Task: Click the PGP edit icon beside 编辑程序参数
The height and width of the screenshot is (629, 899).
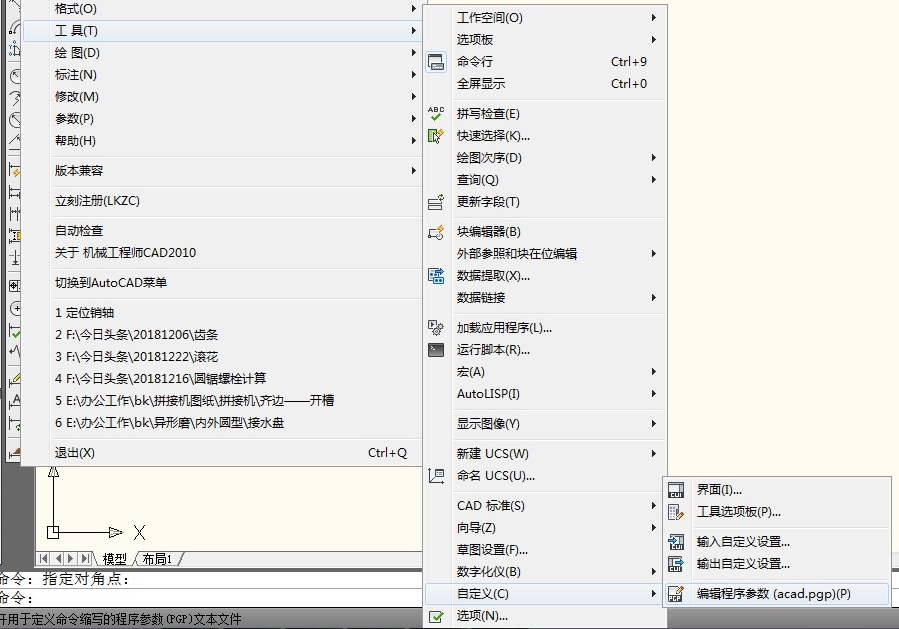Action: (676, 594)
